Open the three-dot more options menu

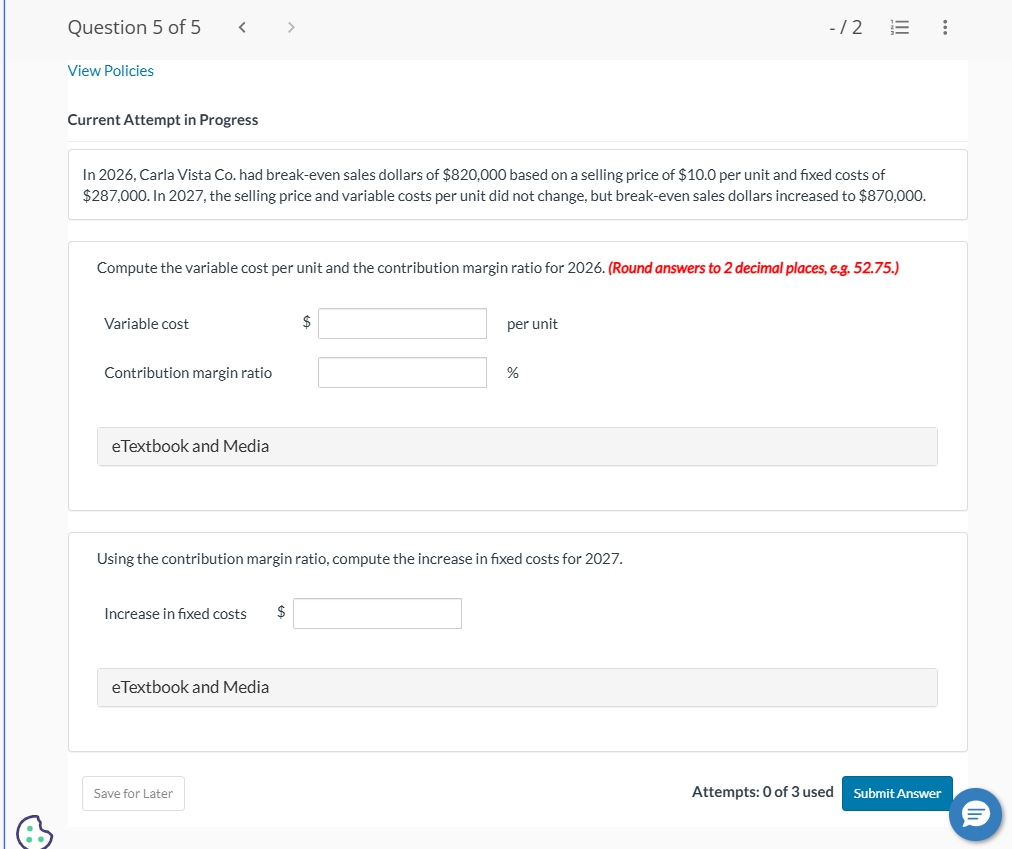945,28
